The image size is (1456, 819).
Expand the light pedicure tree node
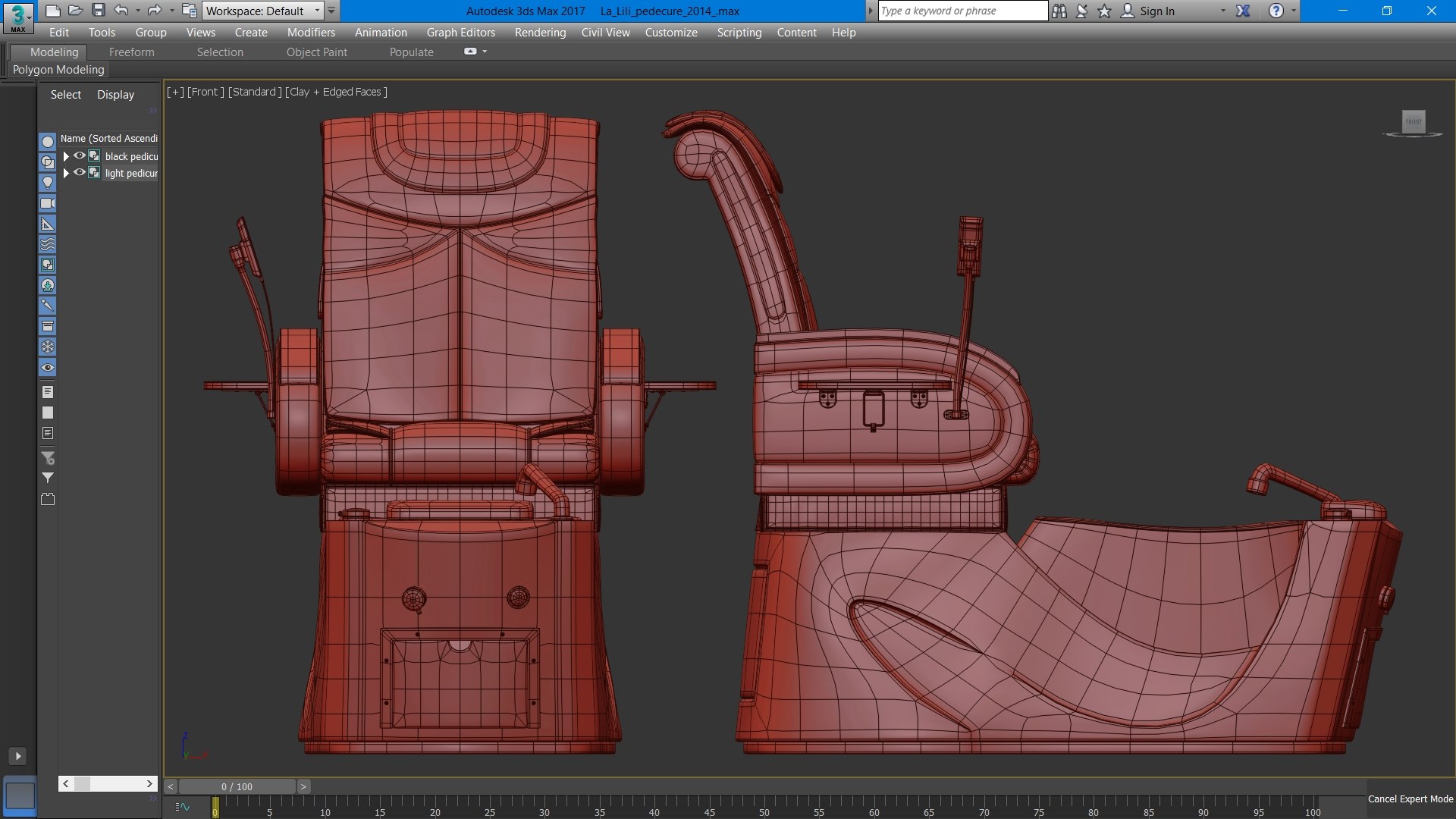pos(66,173)
